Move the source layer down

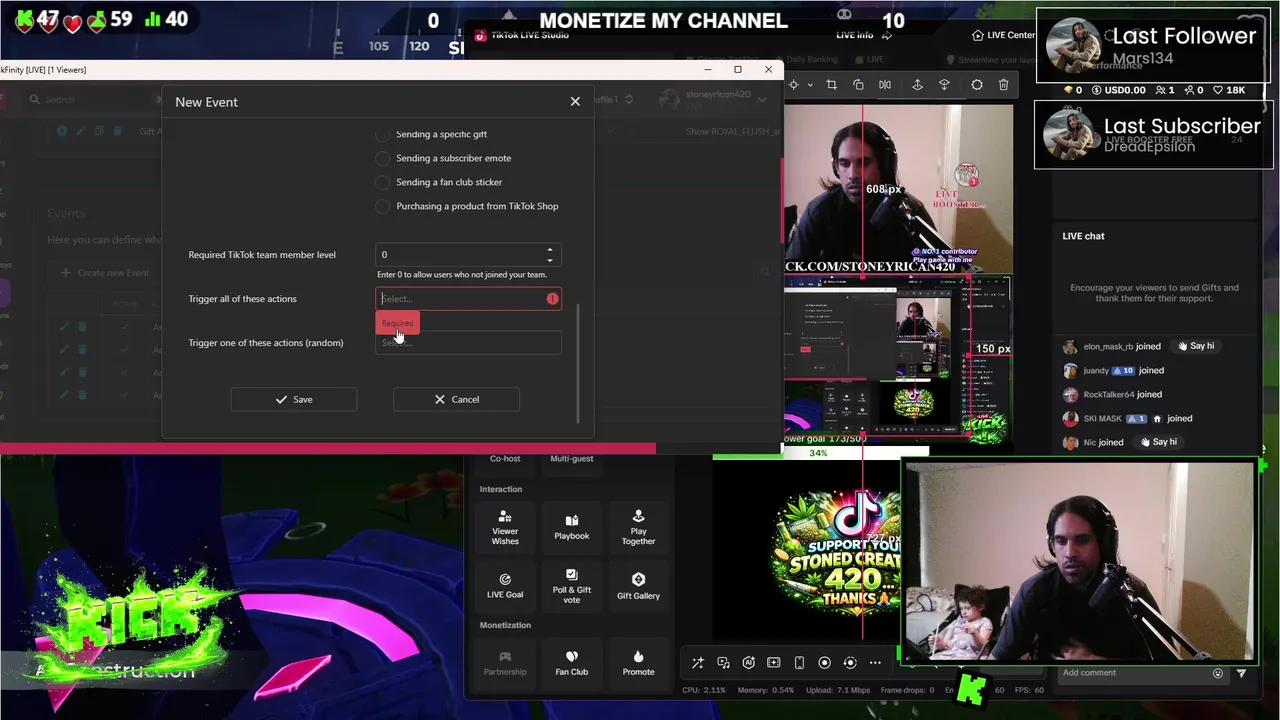coord(944,85)
